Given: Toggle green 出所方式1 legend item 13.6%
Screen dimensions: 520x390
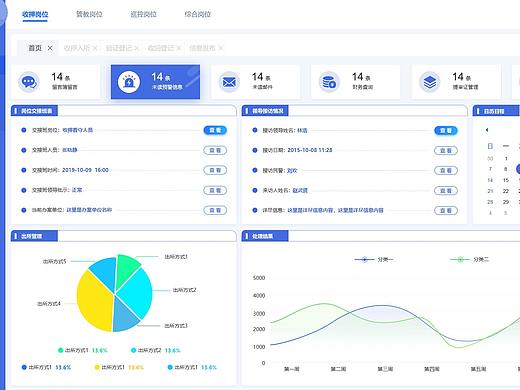Looking at the screenshot, I should click(83, 350).
